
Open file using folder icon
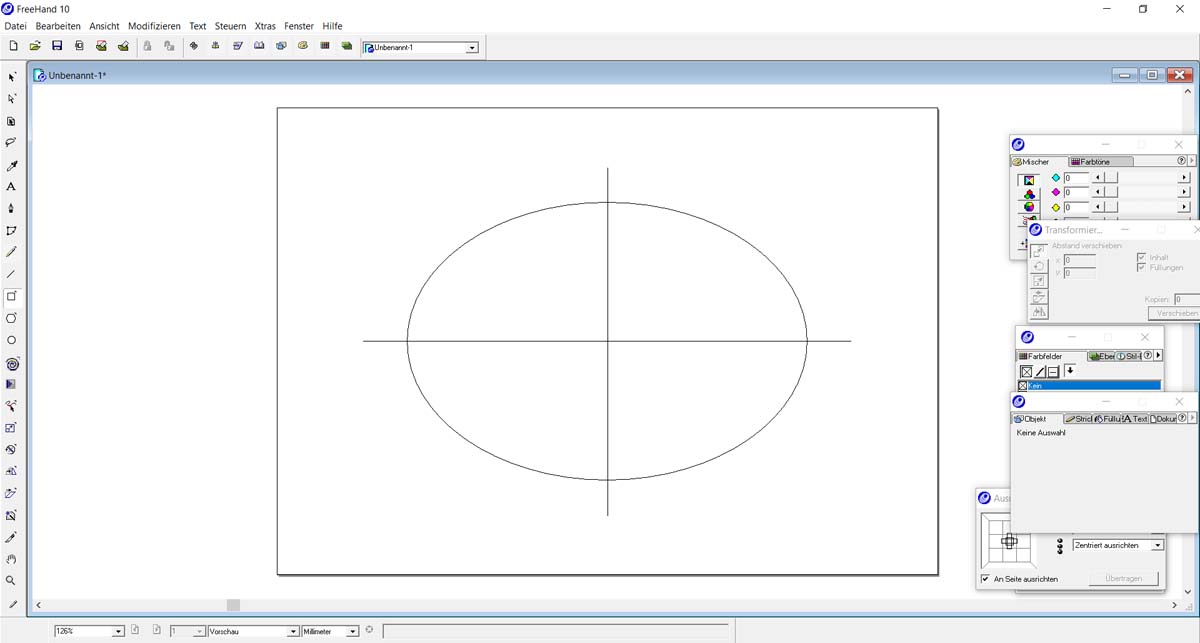click(x=35, y=46)
